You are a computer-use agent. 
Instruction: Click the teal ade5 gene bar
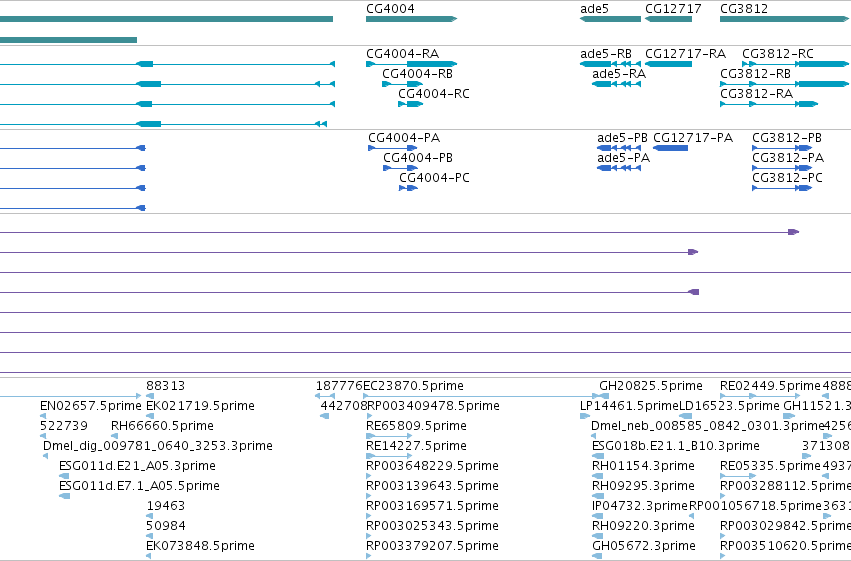point(611,19)
